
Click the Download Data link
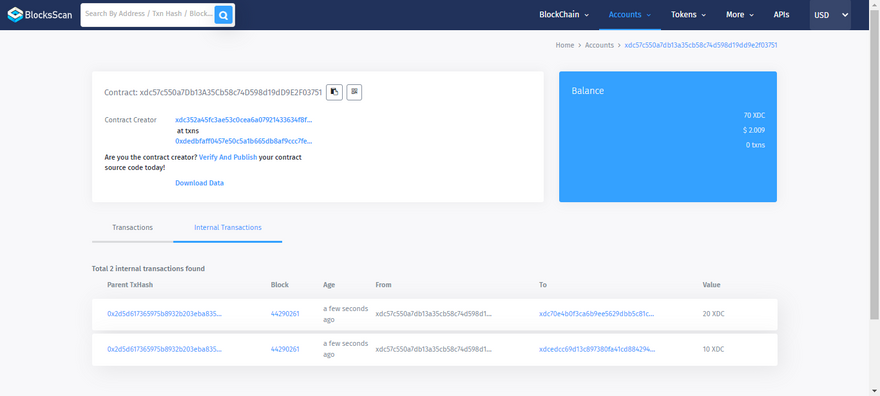[199, 183]
